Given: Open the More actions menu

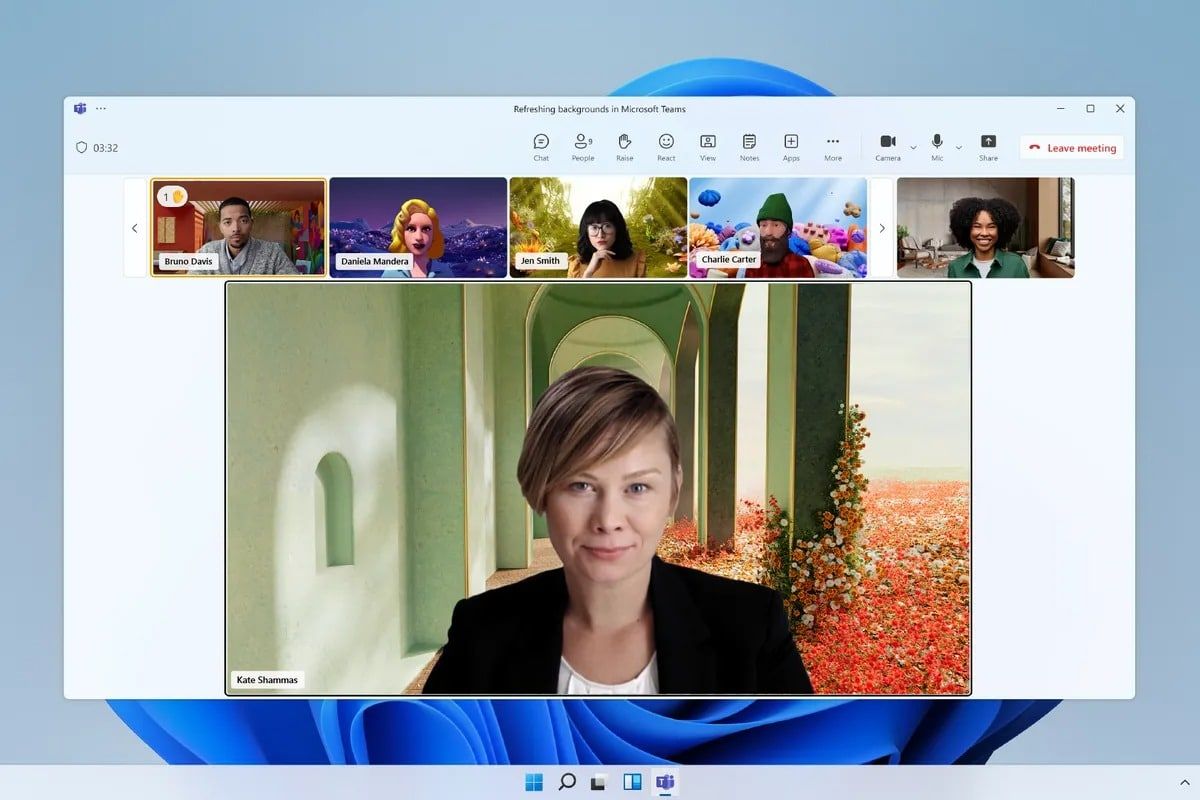Looking at the screenshot, I should click(x=833, y=147).
